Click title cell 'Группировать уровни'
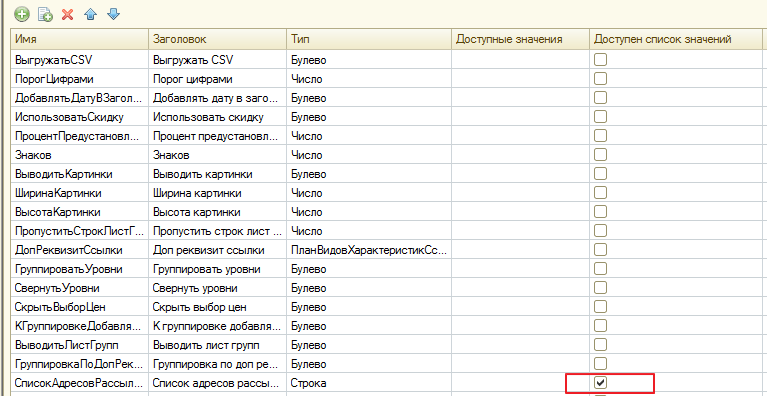The height and width of the screenshot is (396, 767). tap(218, 269)
